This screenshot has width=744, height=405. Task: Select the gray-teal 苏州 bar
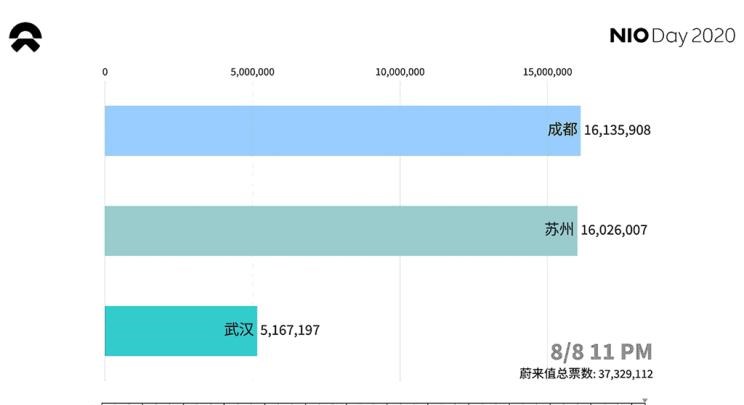pyautogui.click(x=320, y=230)
